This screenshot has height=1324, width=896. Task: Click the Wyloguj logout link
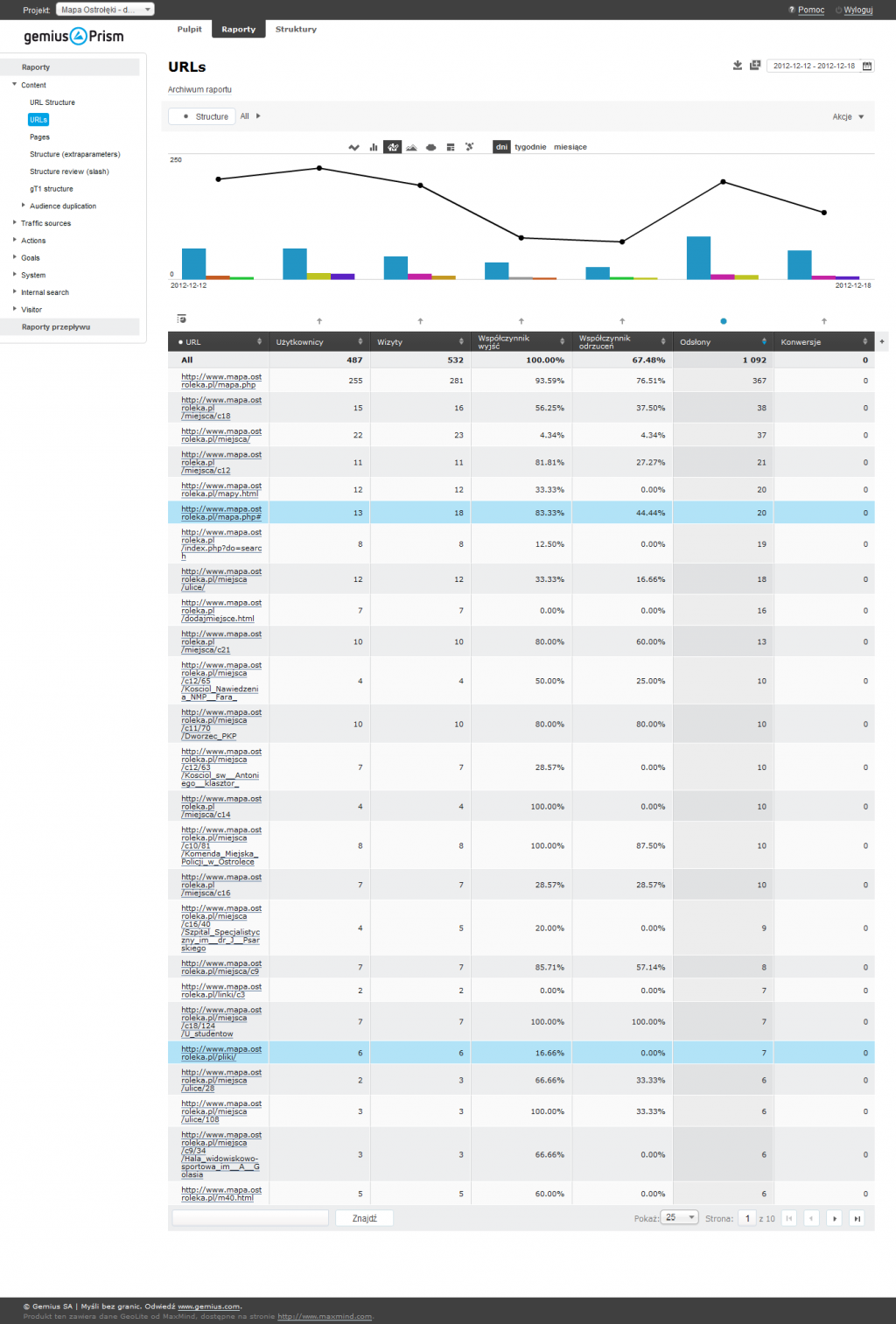click(857, 11)
